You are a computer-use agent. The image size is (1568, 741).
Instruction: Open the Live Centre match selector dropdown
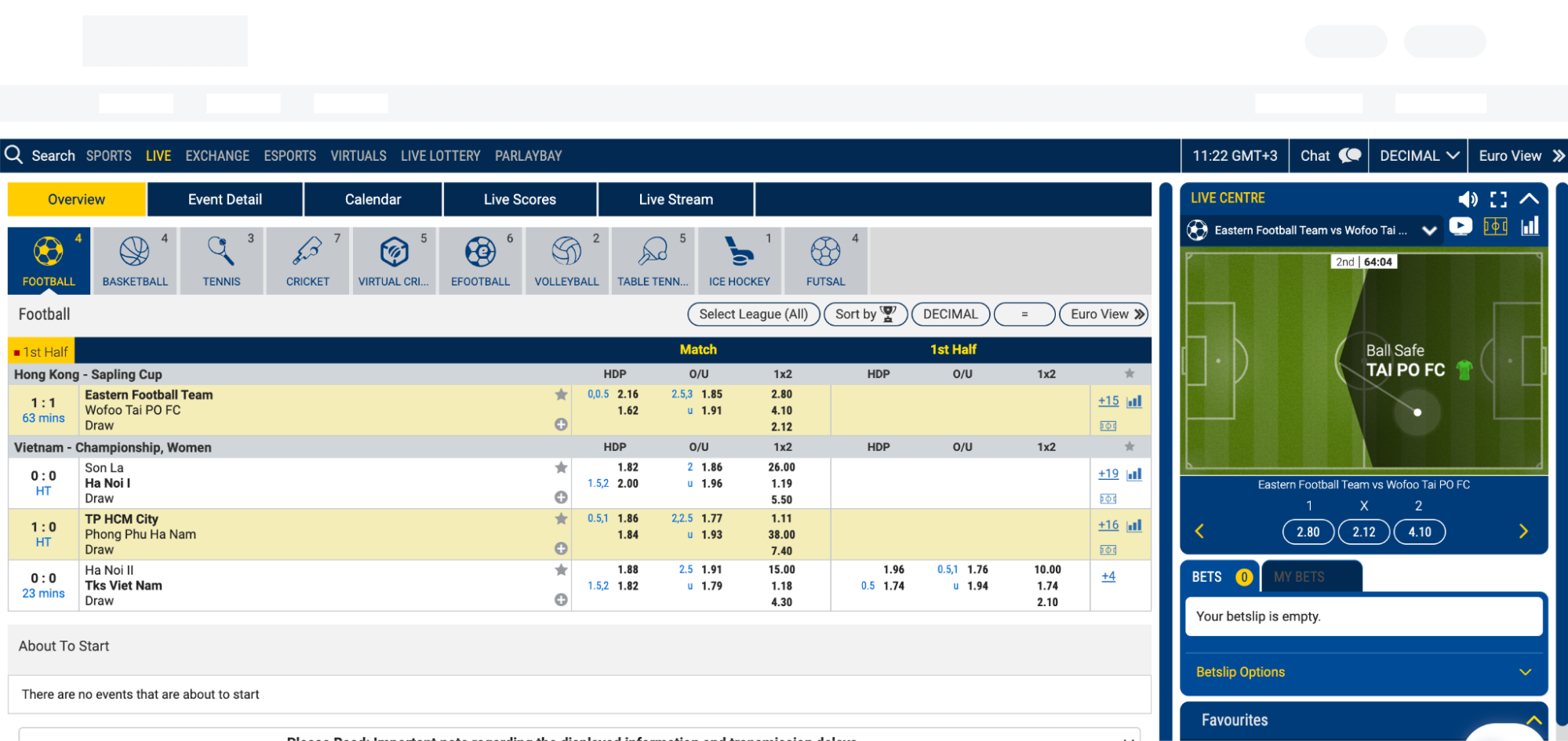[x=1429, y=231]
